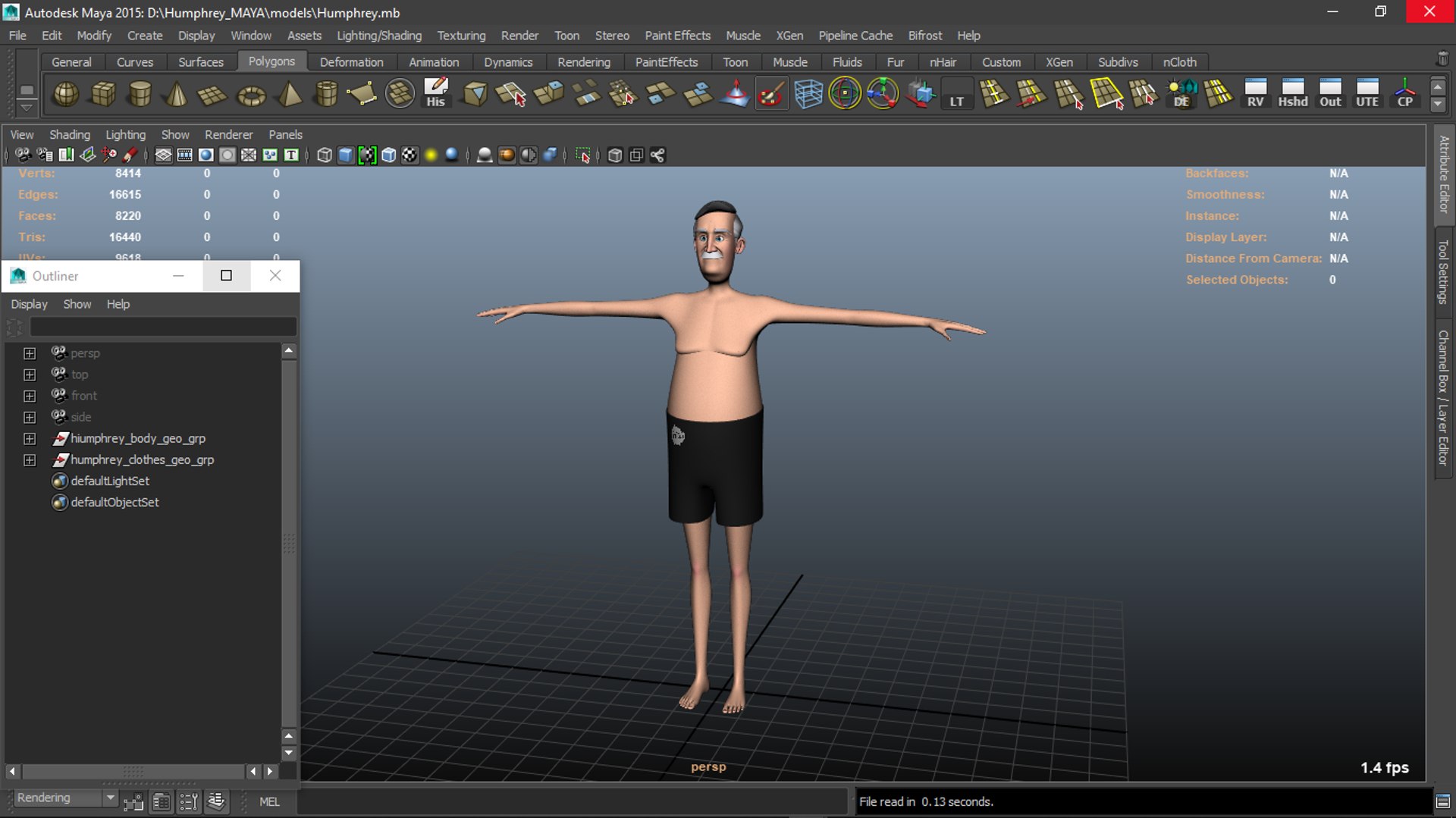Open Hypershade with the Hshd shelf icon
The height and width of the screenshot is (818, 1456).
pyautogui.click(x=1293, y=94)
